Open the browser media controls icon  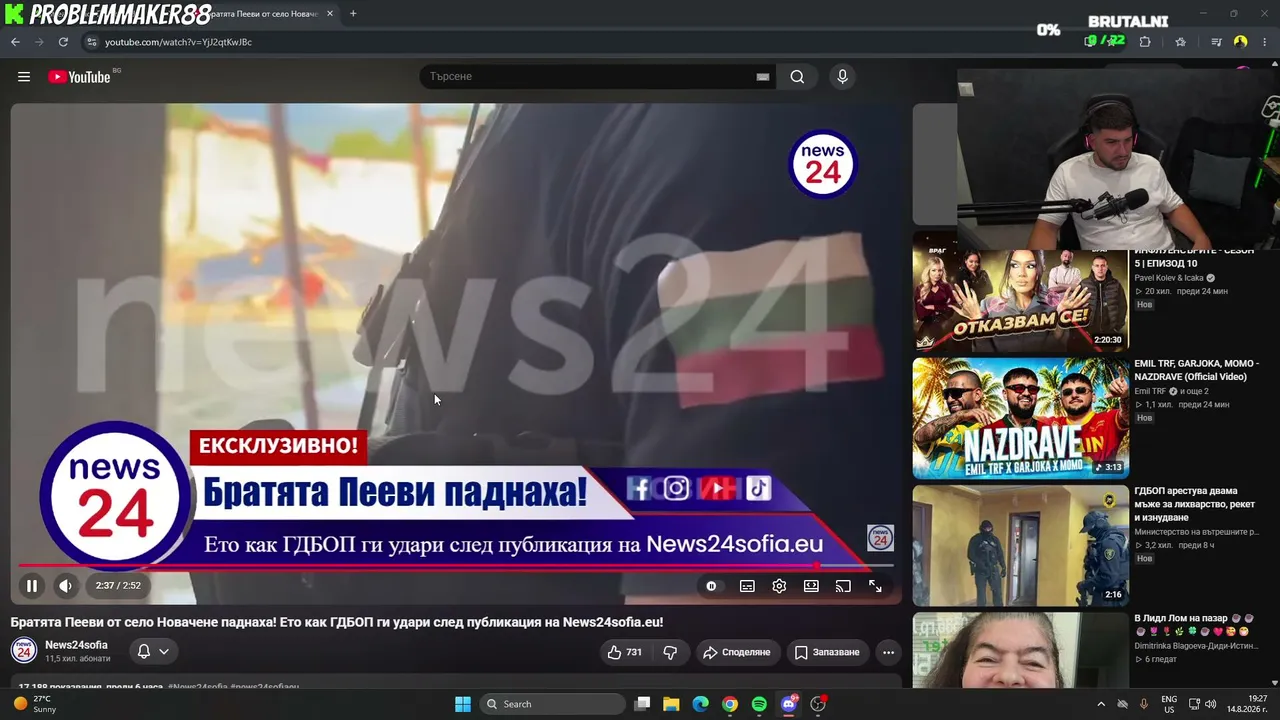click(x=1216, y=42)
